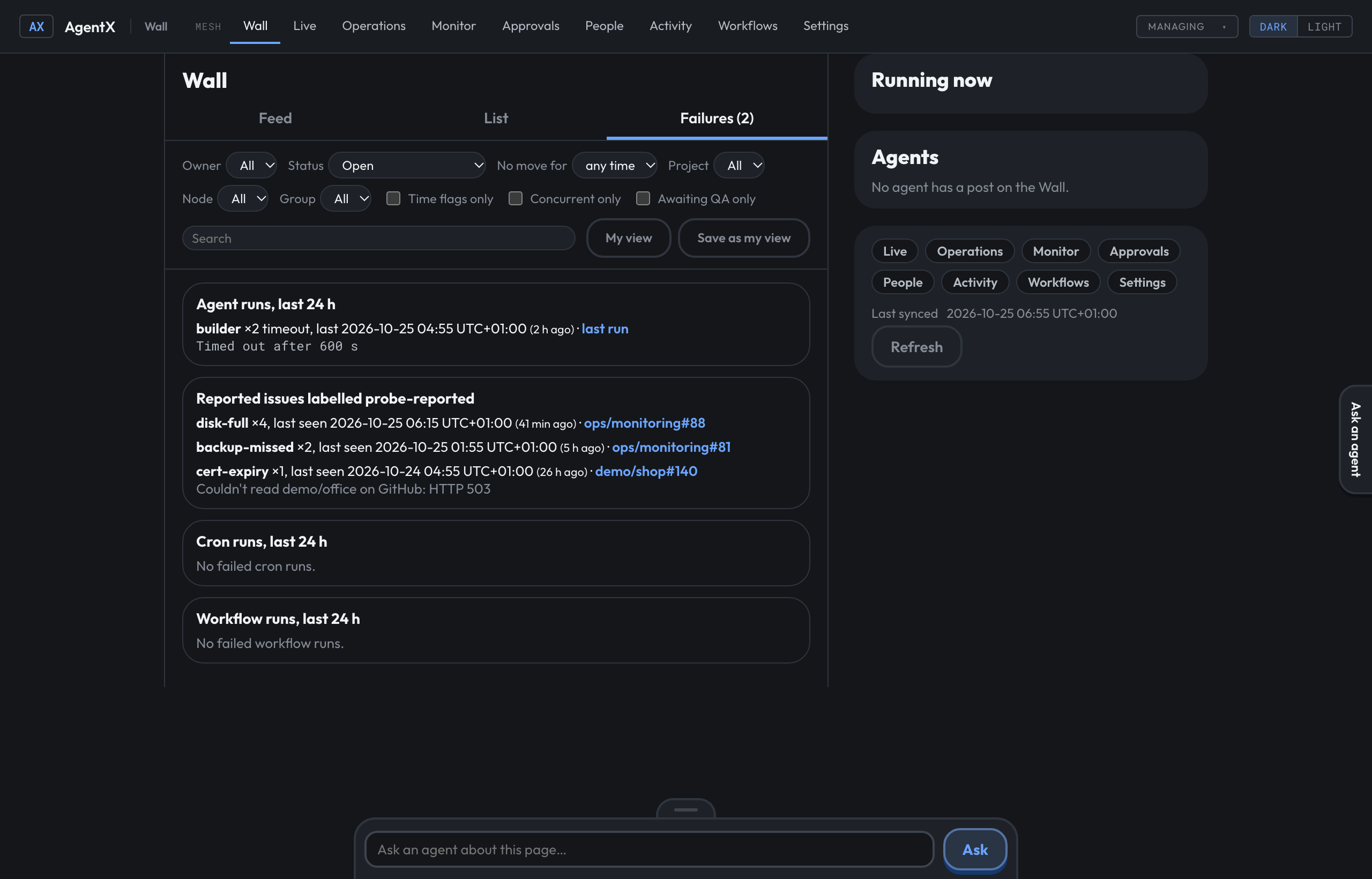The width and height of the screenshot is (1372, 879).
Task: Focus the Ask an agent text field
Action: coord(649,850)
